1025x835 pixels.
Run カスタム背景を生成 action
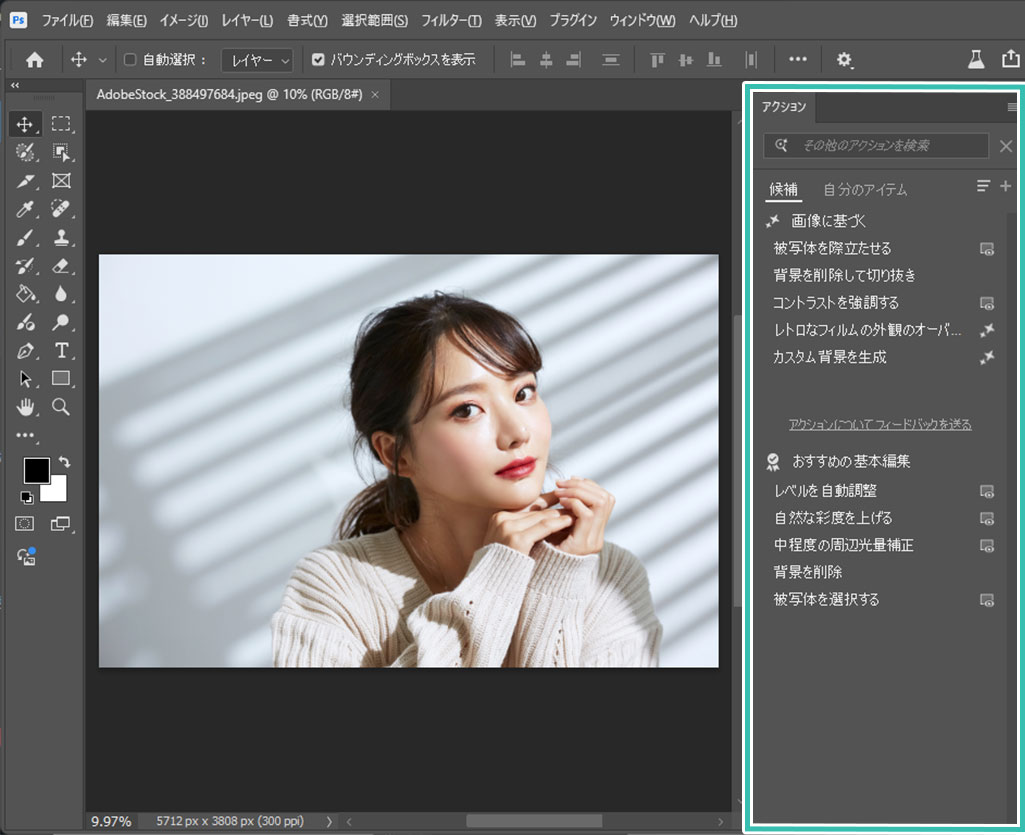(883, 357)
